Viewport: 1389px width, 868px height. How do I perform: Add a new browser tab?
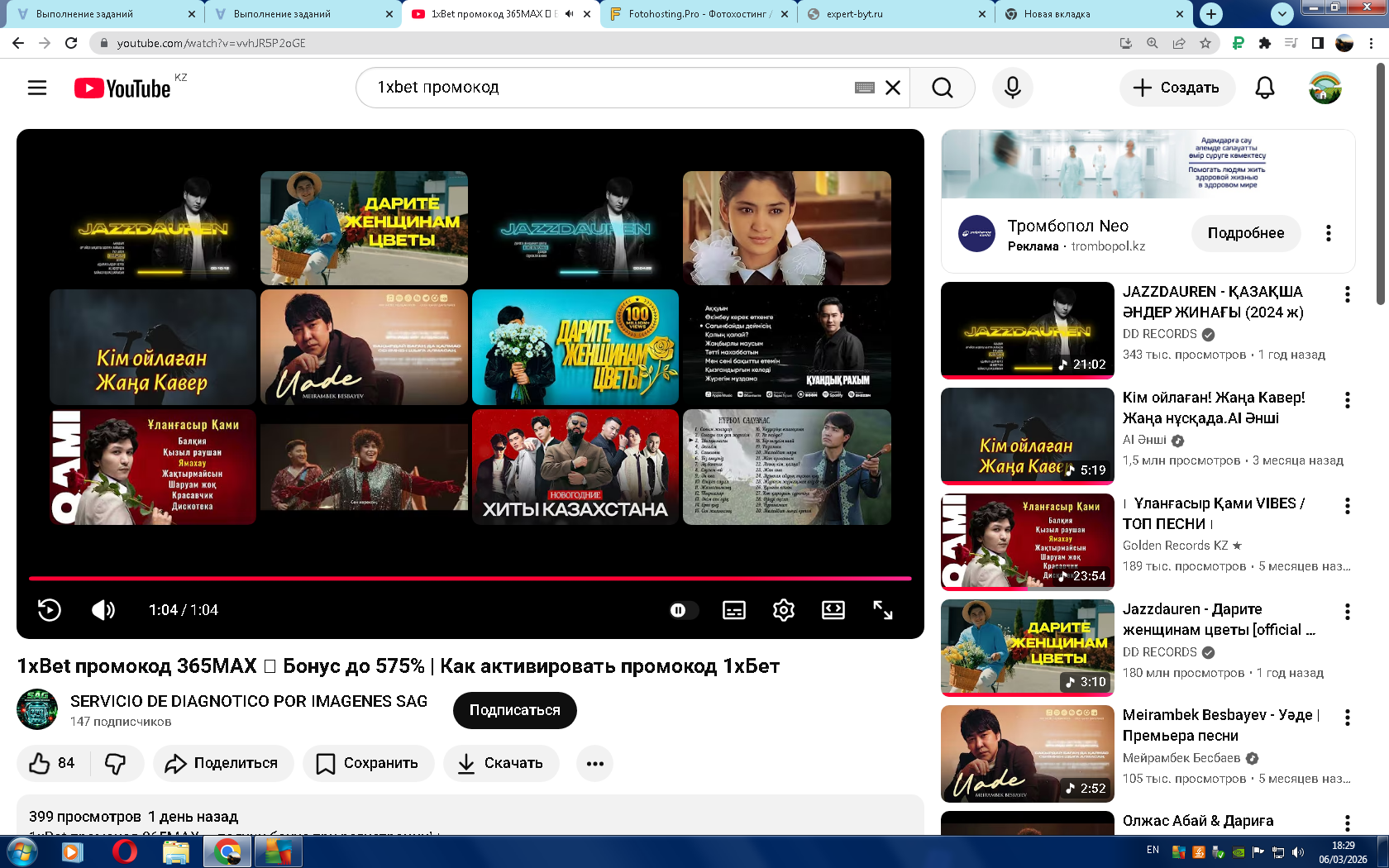[x=1211, y=13]
